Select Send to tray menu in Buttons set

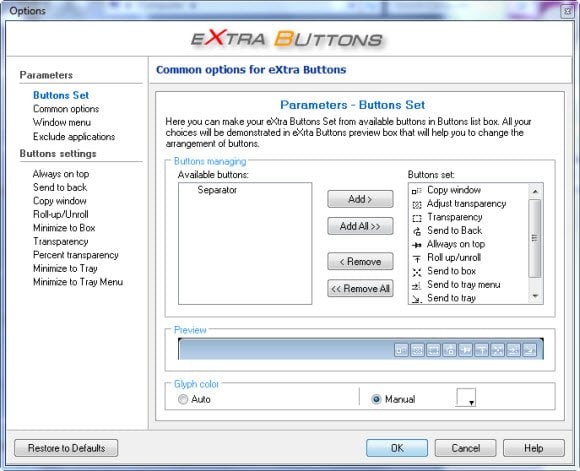point(464,285)
